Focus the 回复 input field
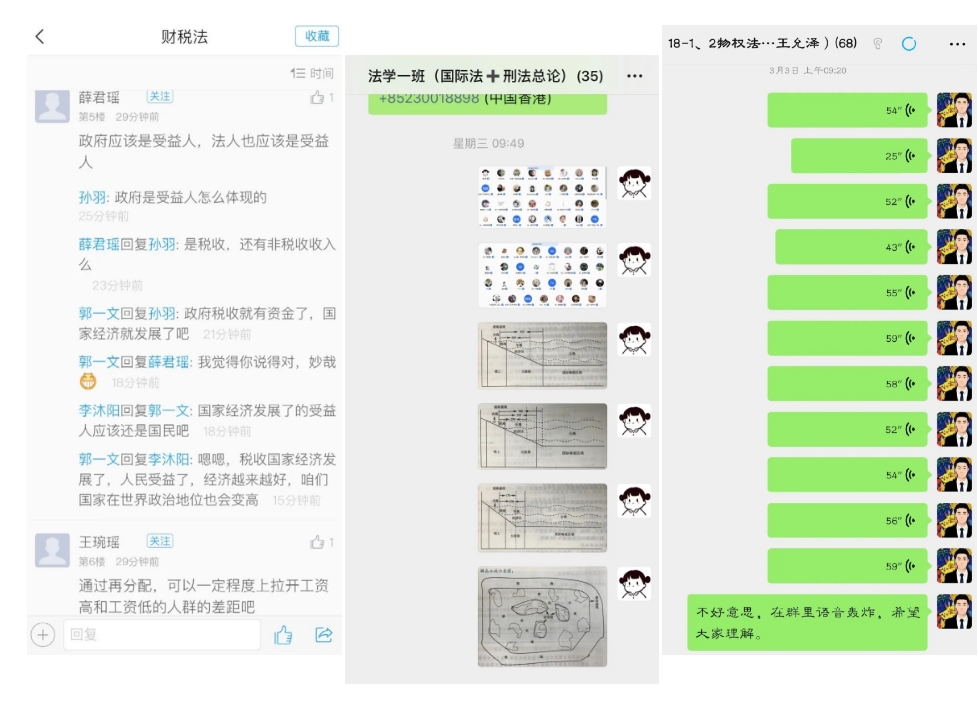This screenshot has width=978, height=704. tap(160, 634)
